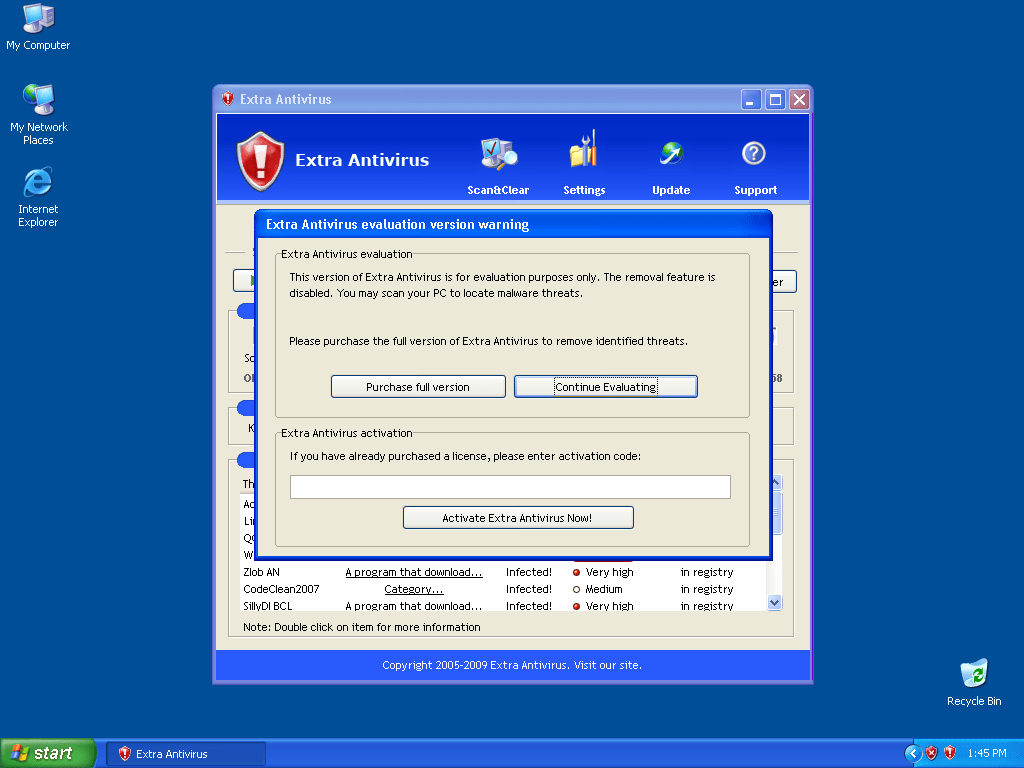Click the Purchase full version button

[x=418, y=387]
